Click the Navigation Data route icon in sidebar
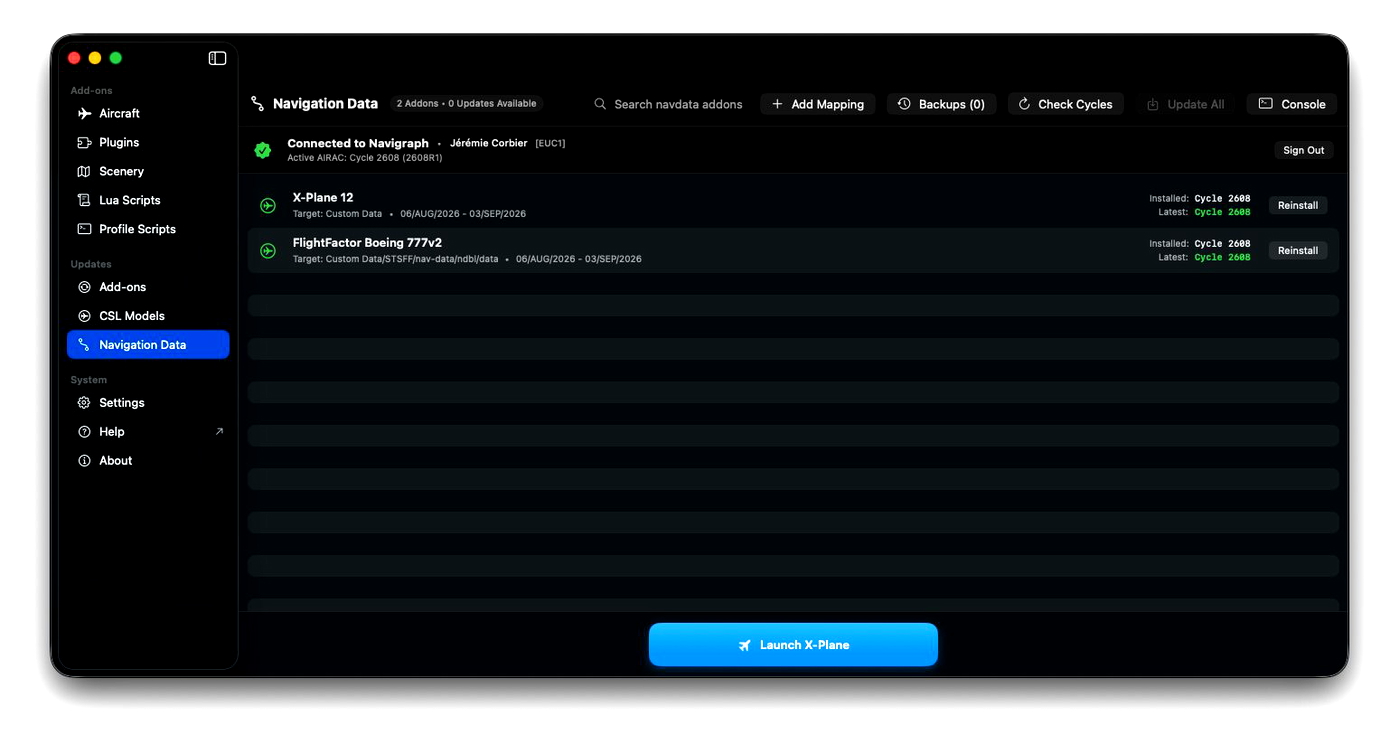The height and width of the screenshot is (744, 1399). coord(85,345)
